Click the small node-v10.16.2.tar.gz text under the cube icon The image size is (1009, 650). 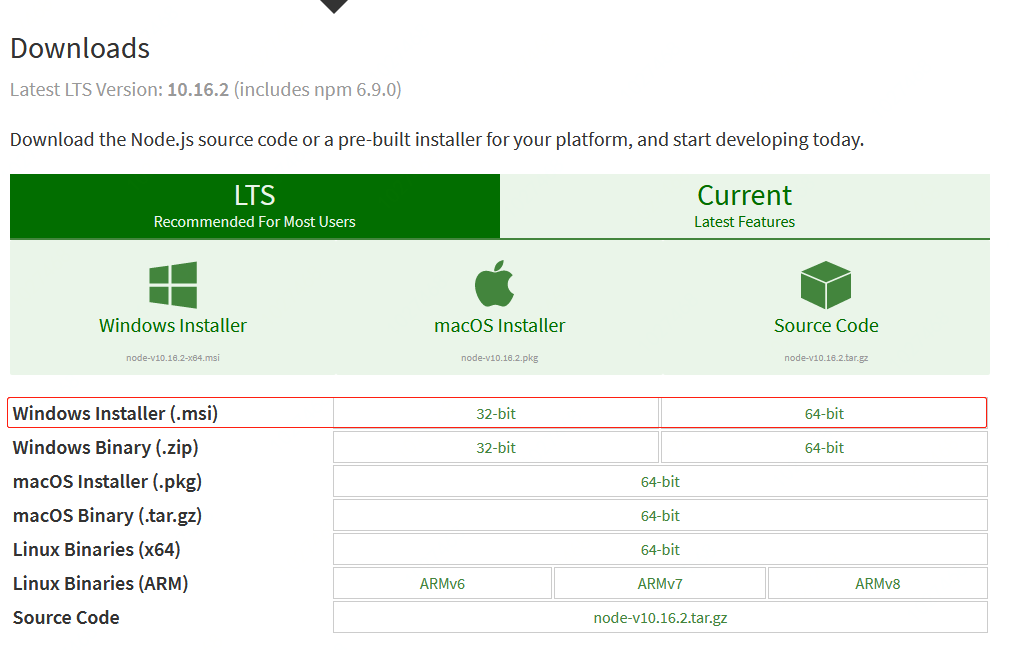tap(826, 358)
